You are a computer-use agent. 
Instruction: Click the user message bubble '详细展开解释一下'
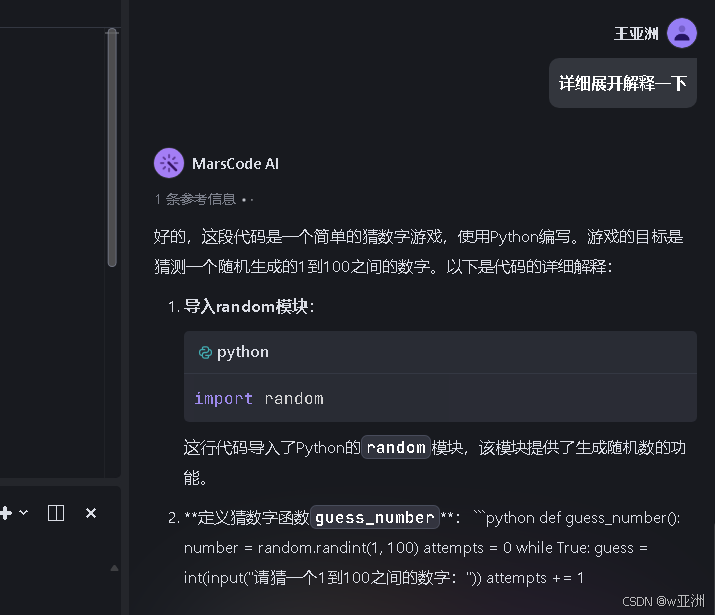pyautogui.click(x=622, y=83)
